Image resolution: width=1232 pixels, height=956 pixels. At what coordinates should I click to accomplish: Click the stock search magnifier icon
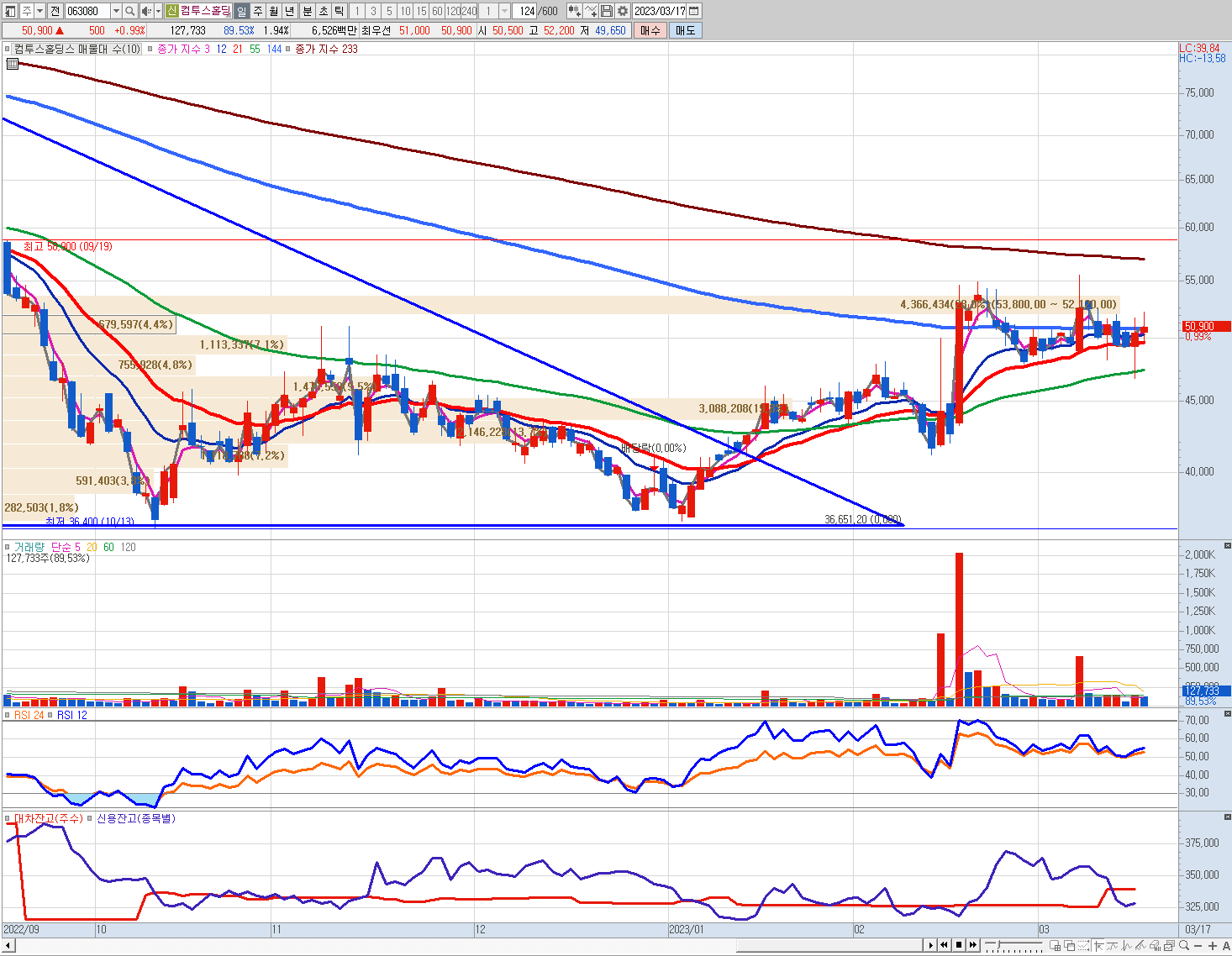click(x=129, y=11)
